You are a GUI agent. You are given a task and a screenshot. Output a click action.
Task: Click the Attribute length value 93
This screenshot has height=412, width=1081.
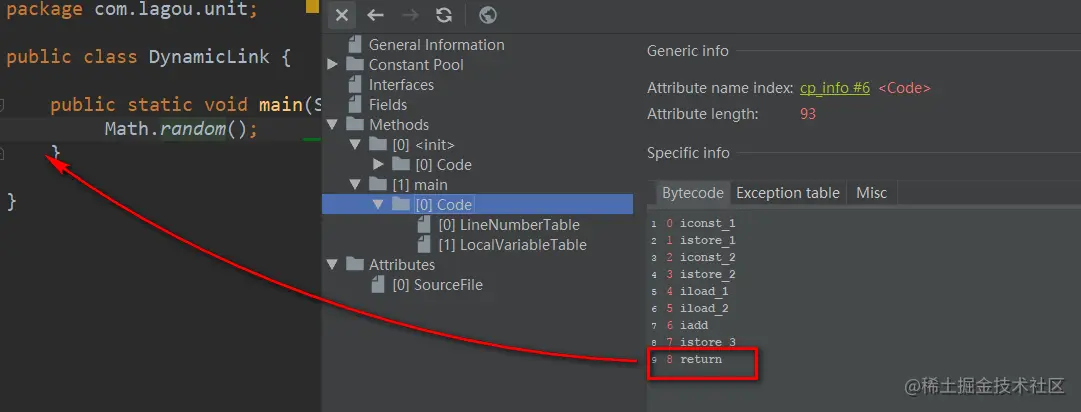(807, 114)
